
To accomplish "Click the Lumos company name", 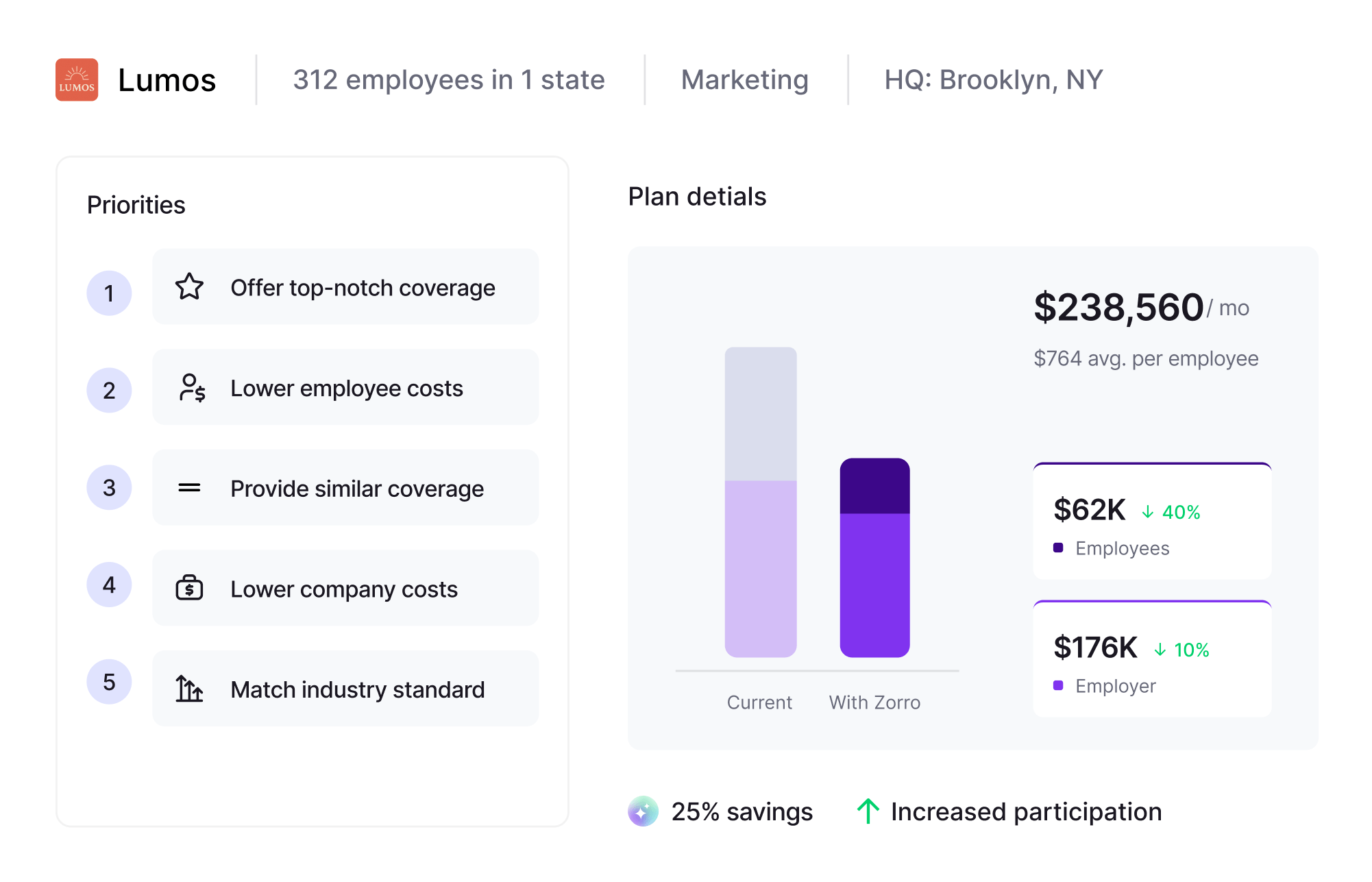I will (167, 80).
